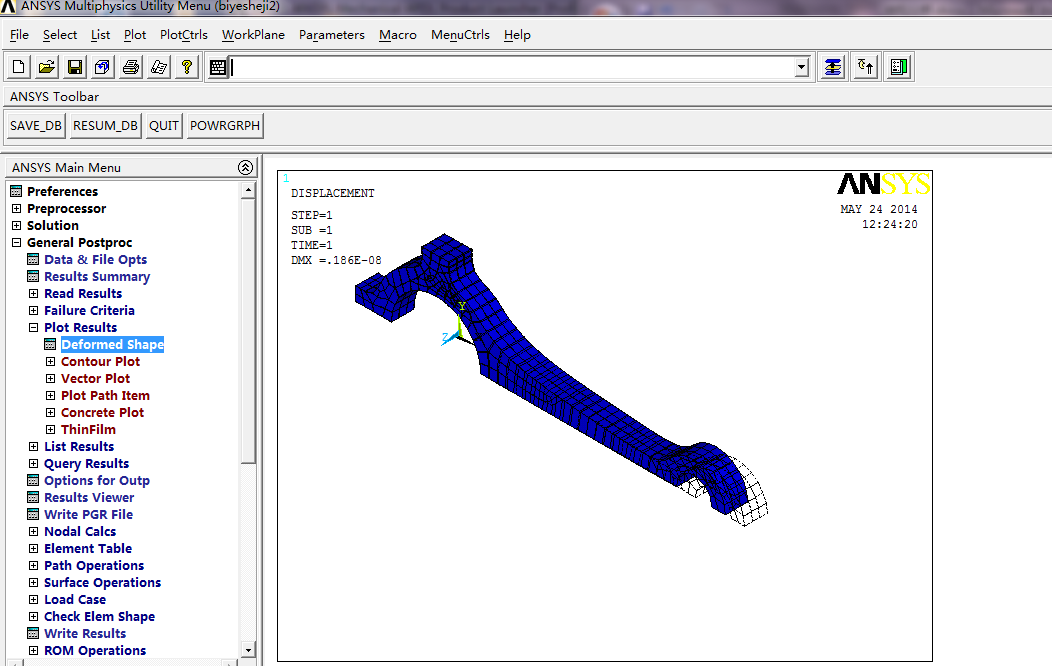Click the Main Menu vertical scrollbar thumb
The height and width of the screenshot is (666, 1052).
[x=248, y=331]
